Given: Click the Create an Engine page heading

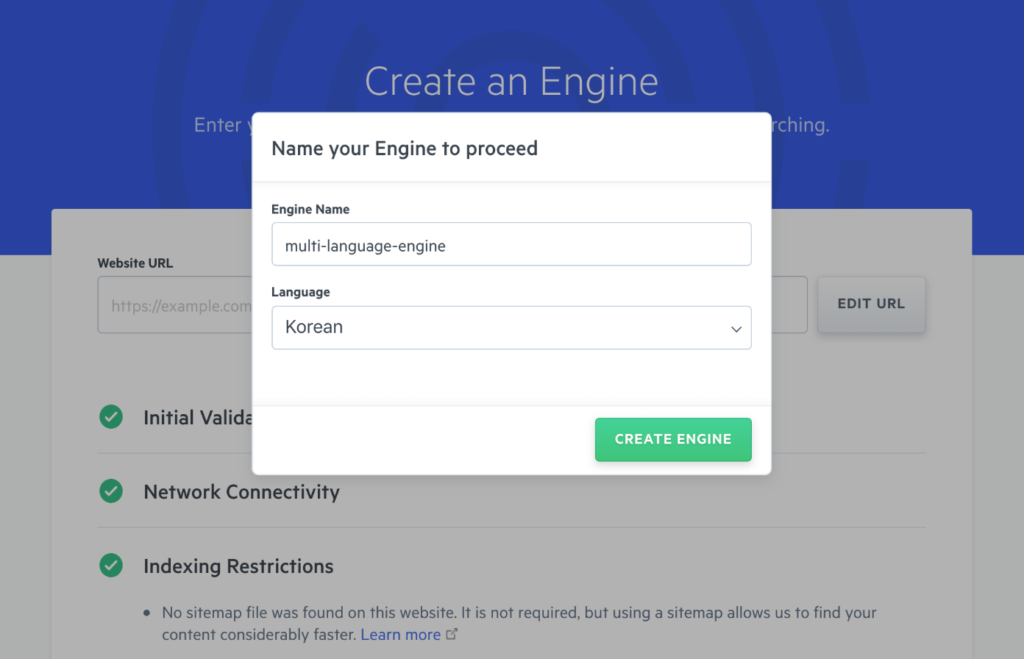Looking at the screenshot, I should (511, 82).
